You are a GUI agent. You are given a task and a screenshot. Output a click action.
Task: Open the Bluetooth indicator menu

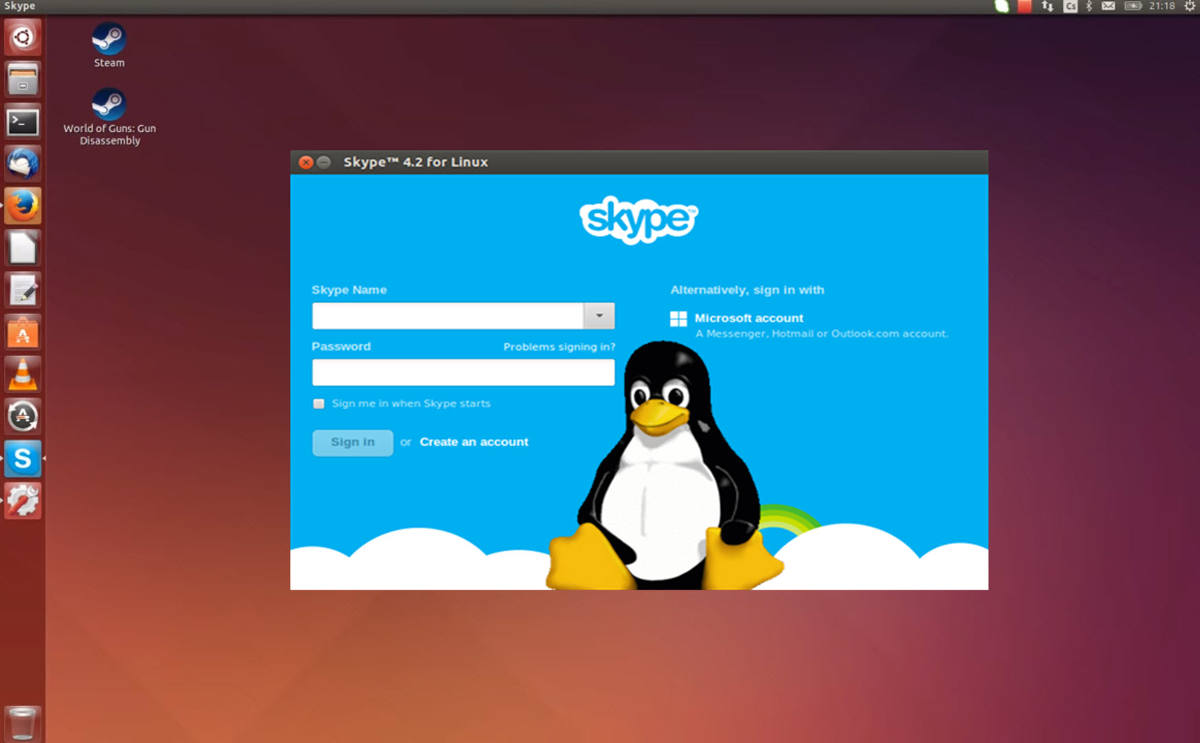tap(1089, 6)
